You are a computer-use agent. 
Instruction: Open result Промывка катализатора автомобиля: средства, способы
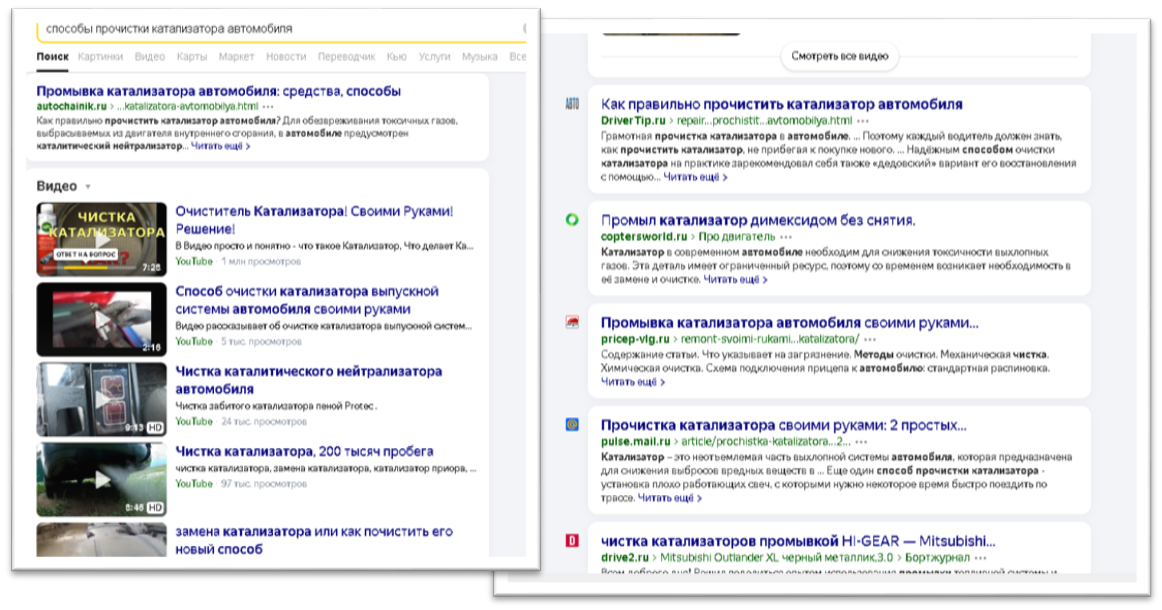click(219, 91)
